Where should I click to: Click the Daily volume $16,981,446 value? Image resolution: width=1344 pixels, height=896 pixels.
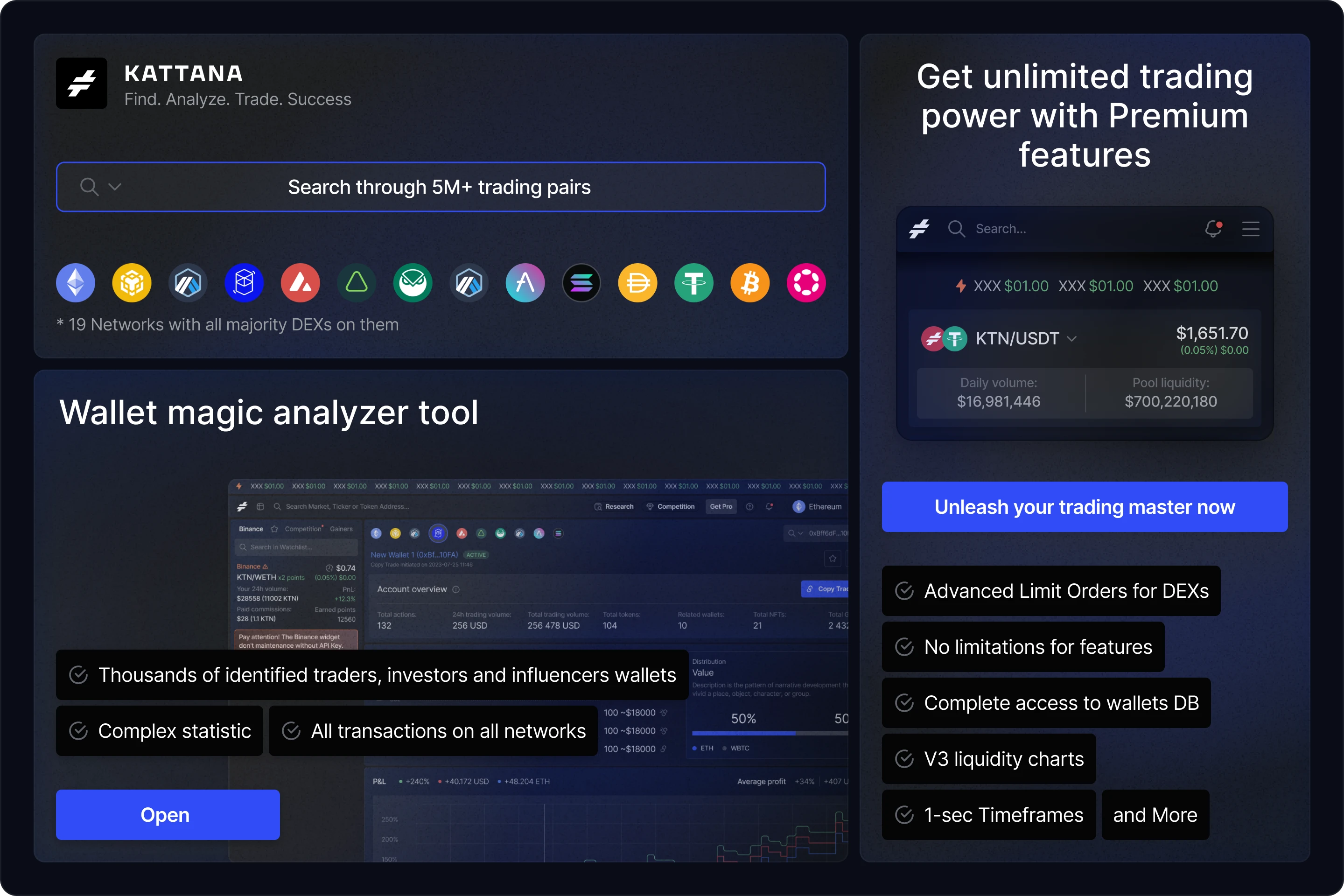click(998, 402)
